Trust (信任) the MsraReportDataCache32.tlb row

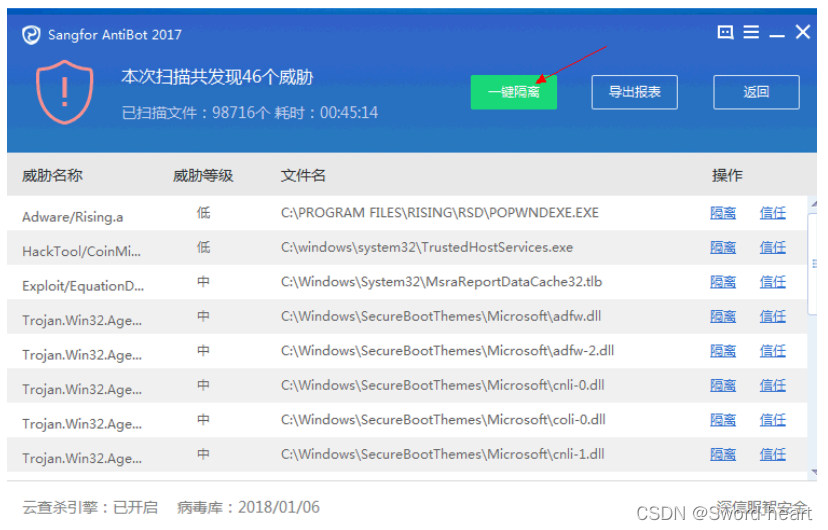pos(773,282)
